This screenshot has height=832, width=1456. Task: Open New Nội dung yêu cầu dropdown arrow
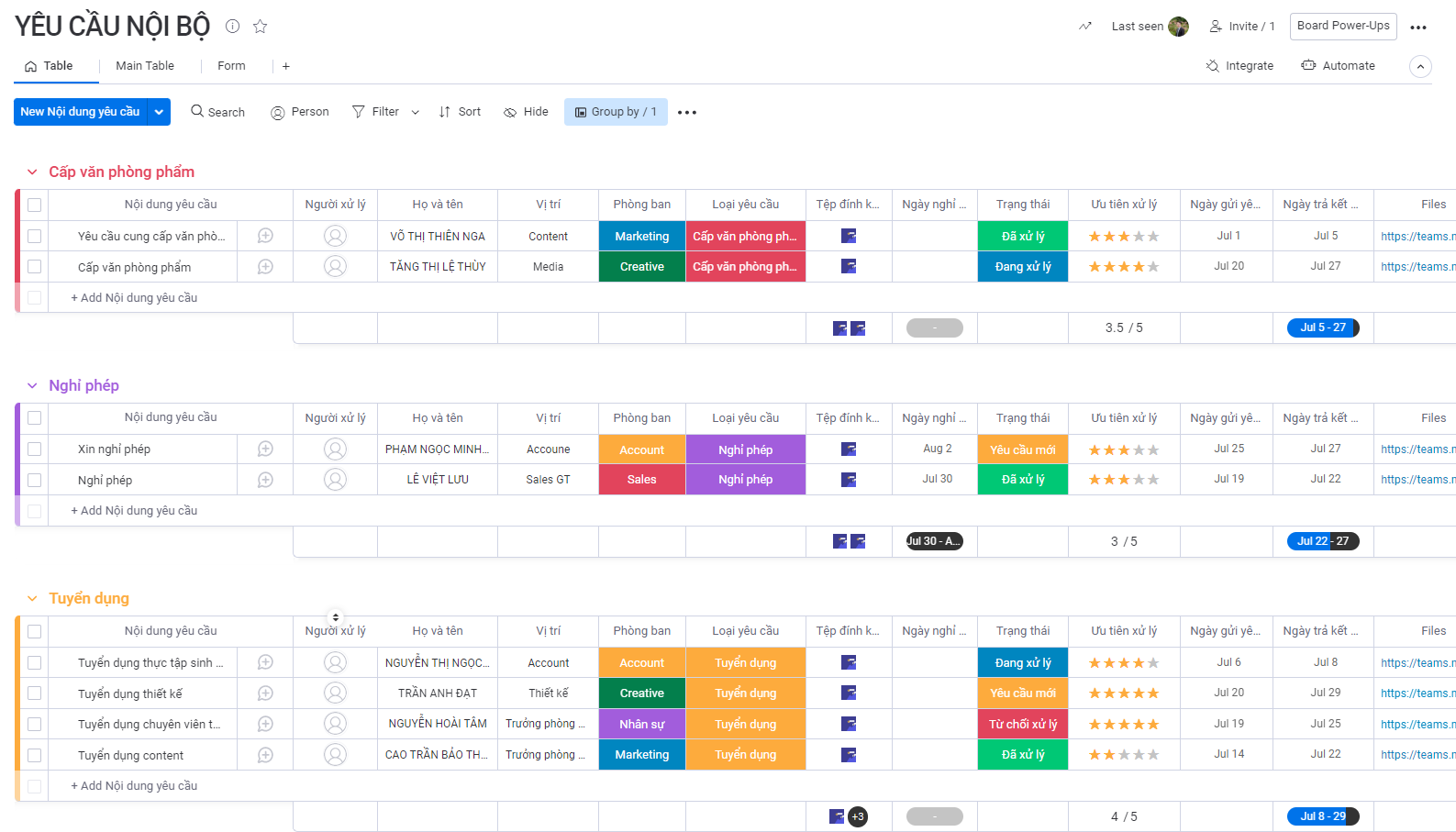coord(159,112)
